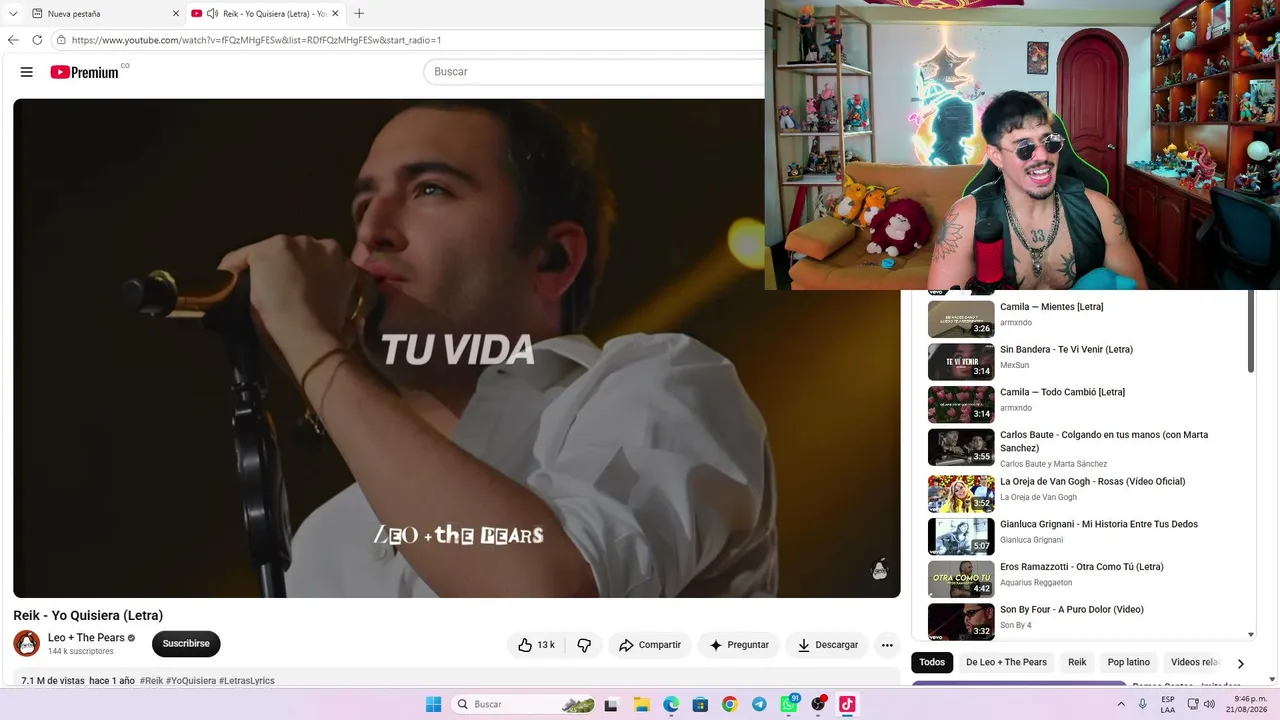Select the Todos filter chip
Image resolution: width=1280 pixels, height=720 pixels.
tap(932, 662)
